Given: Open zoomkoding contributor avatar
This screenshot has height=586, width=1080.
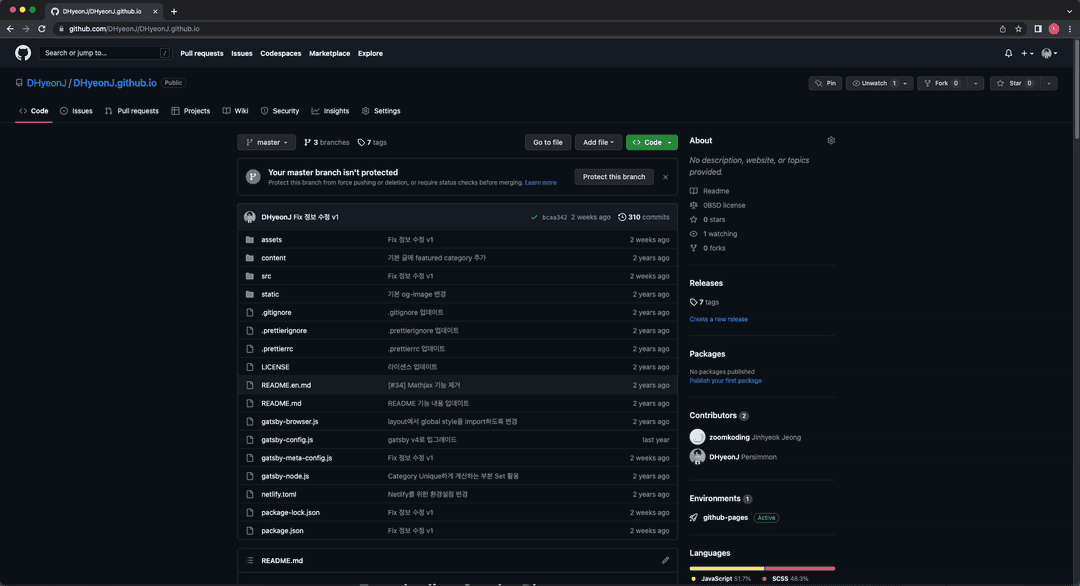Looking at the screenshot, I should (x=697, y=437).
